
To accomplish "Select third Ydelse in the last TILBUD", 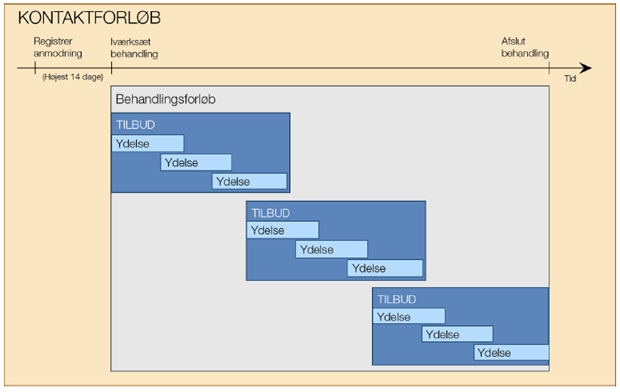I will [511, 352].
